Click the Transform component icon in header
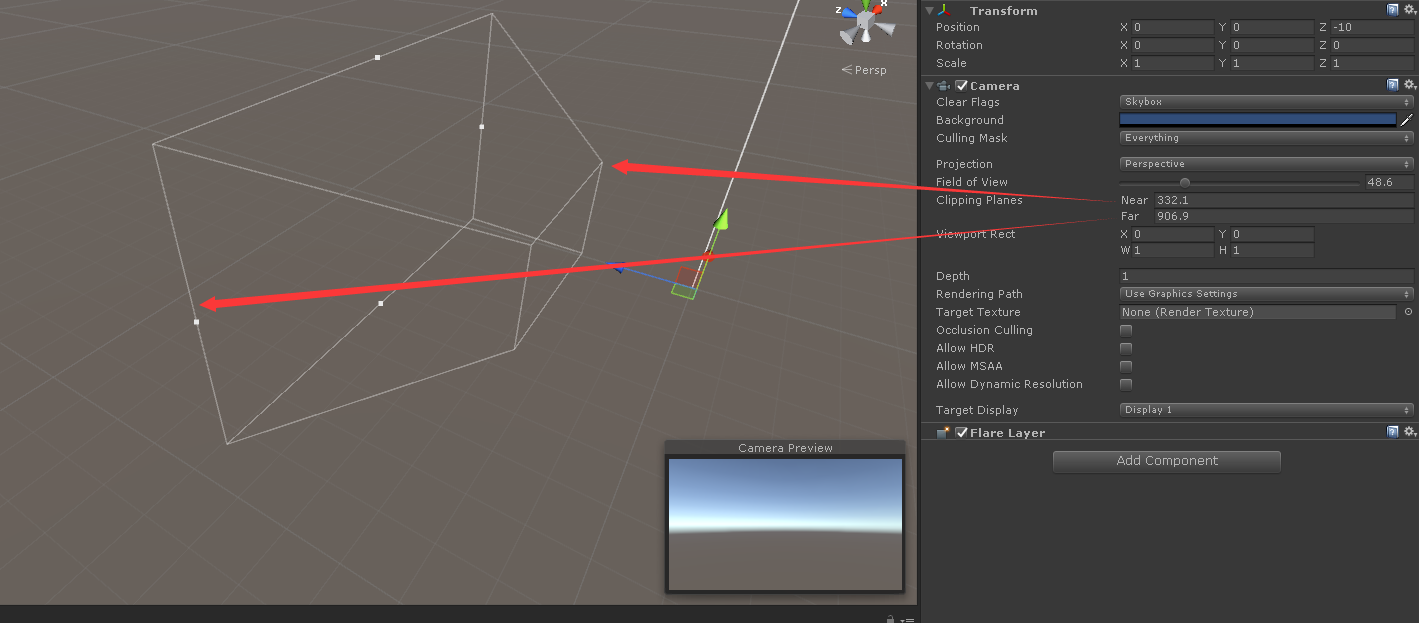This screenshot has height=623, width=1419. pos(945,10)
